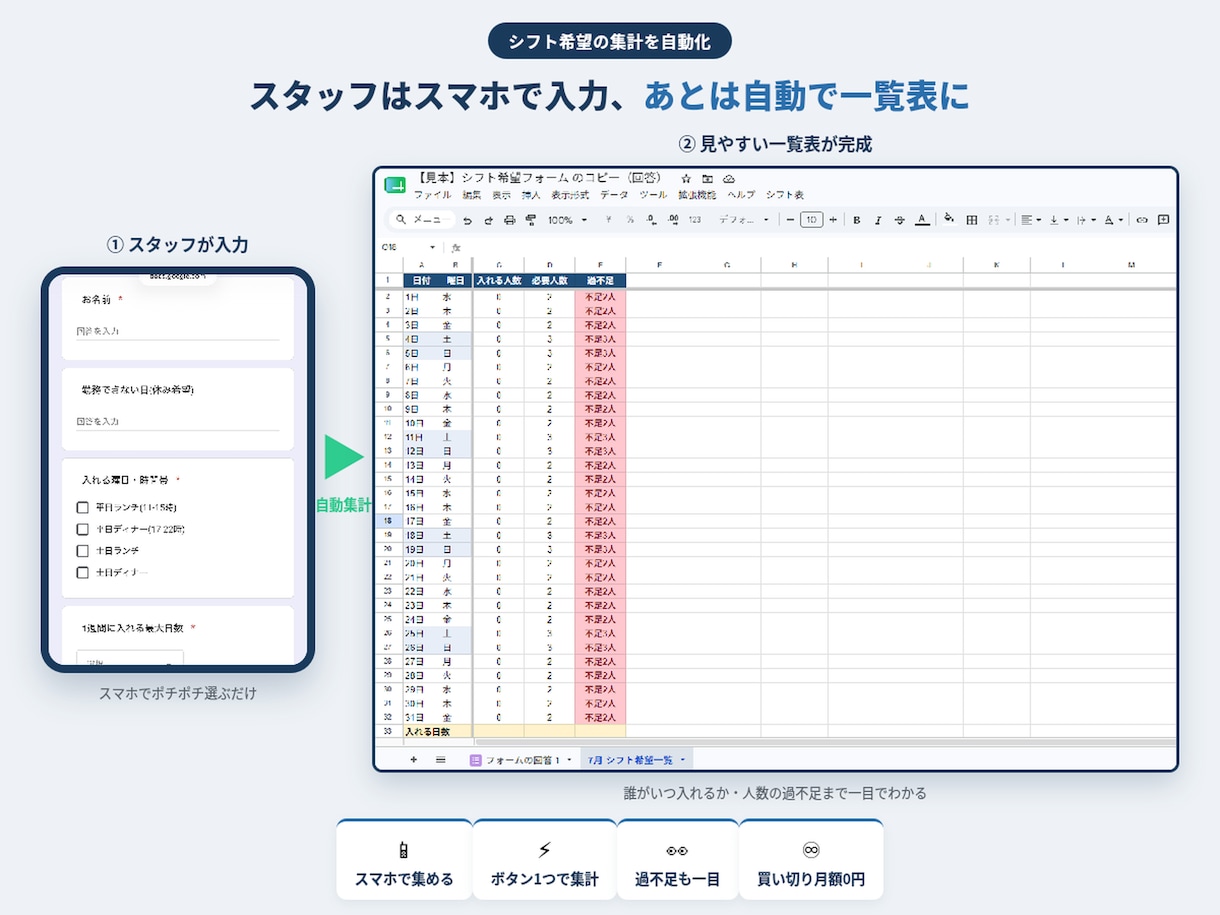The image size is (1220, 915).
Task: Click the シフト希望の集計を自動化 badge
Action: click(610, 41)
